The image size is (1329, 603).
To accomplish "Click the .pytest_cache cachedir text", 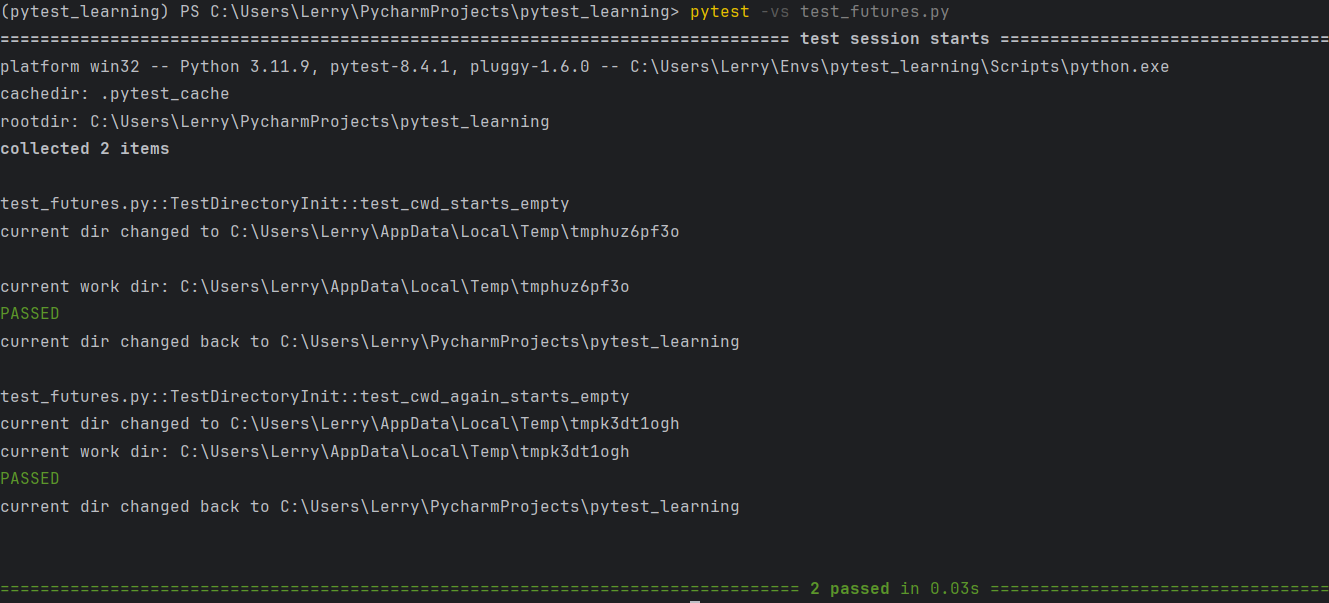I will (165, 94).
